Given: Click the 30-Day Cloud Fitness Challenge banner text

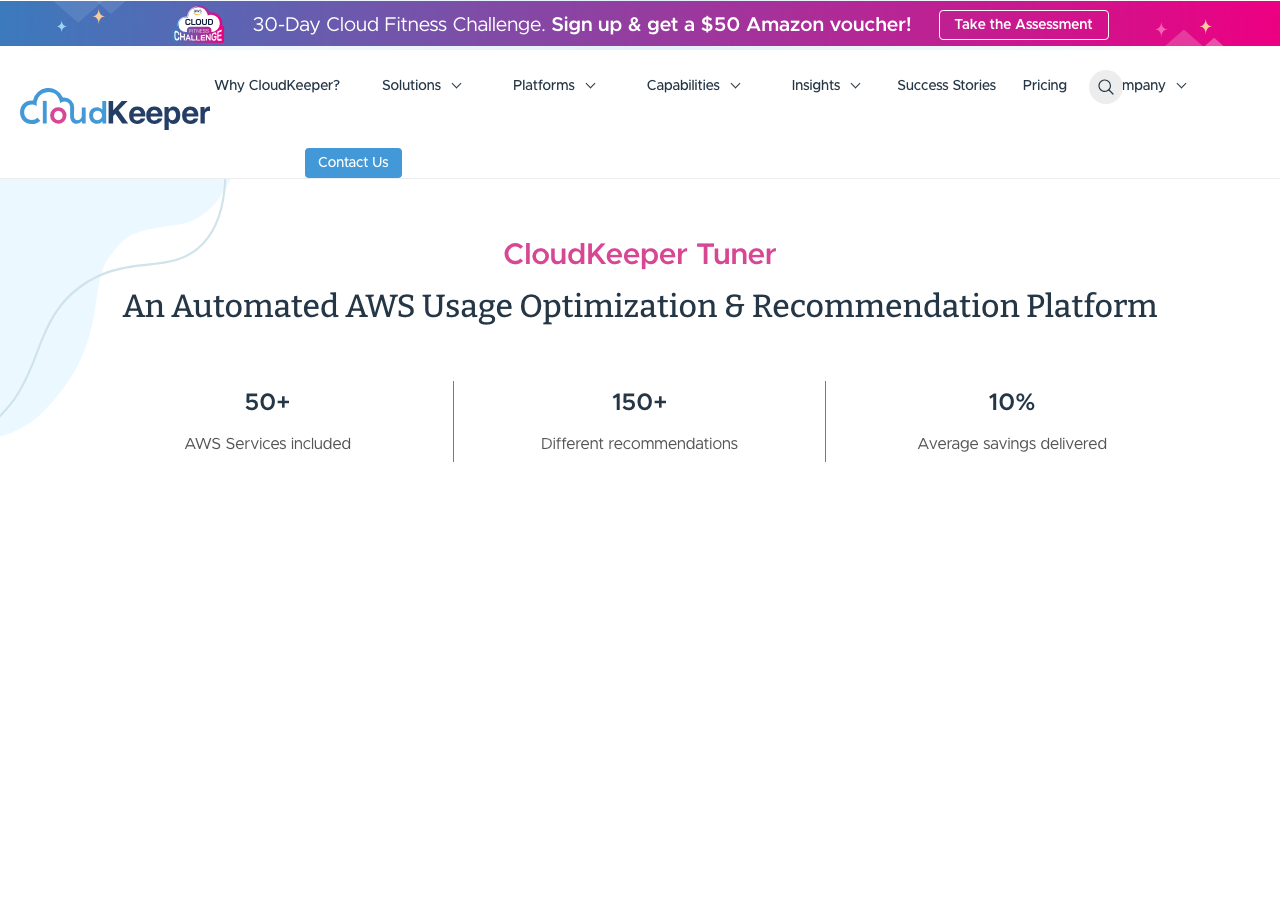Looking at the screenshot, I should pos(582,25).
